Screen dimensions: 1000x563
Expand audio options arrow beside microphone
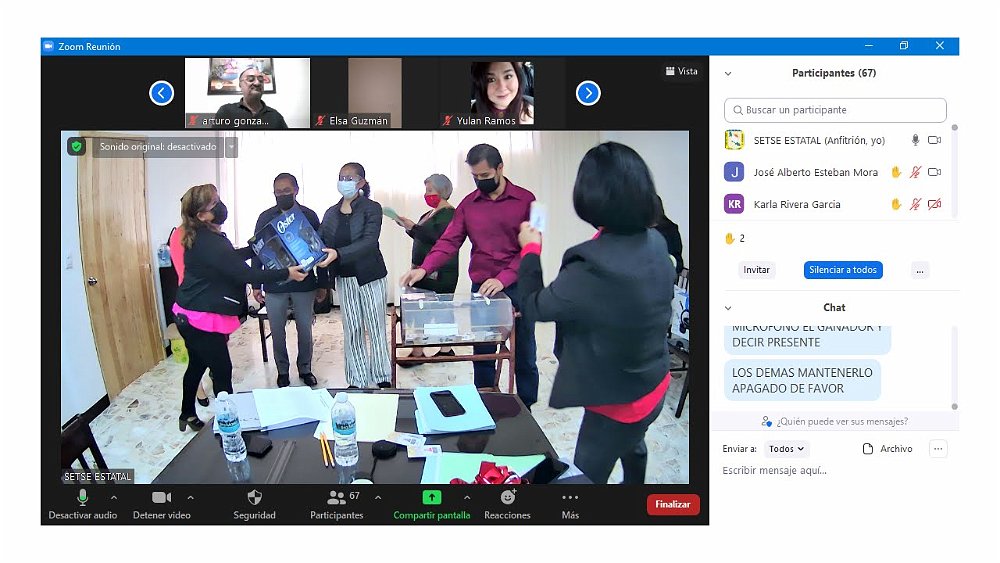113,497
